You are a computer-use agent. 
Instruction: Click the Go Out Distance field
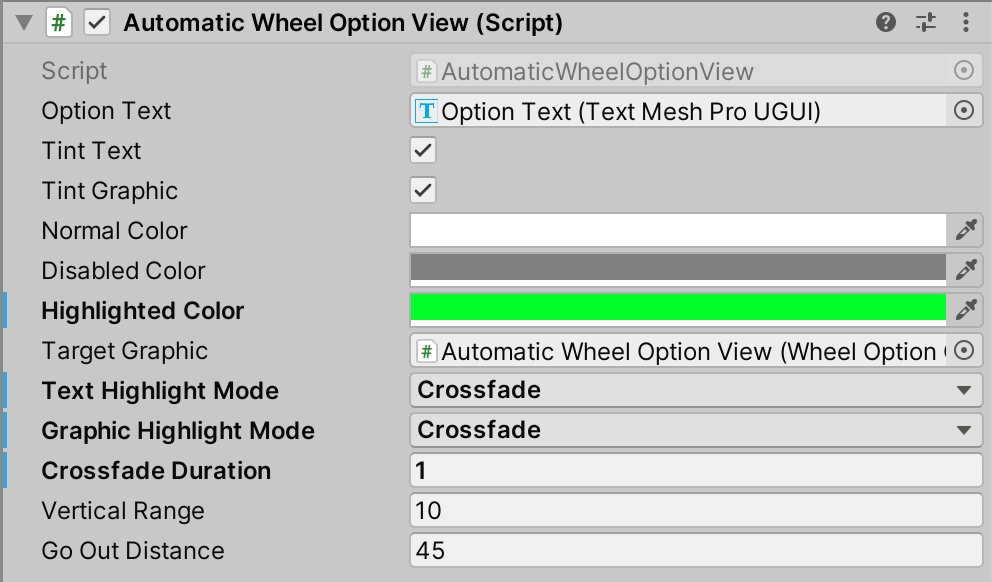pyautogui.click(x=696, y=550)
